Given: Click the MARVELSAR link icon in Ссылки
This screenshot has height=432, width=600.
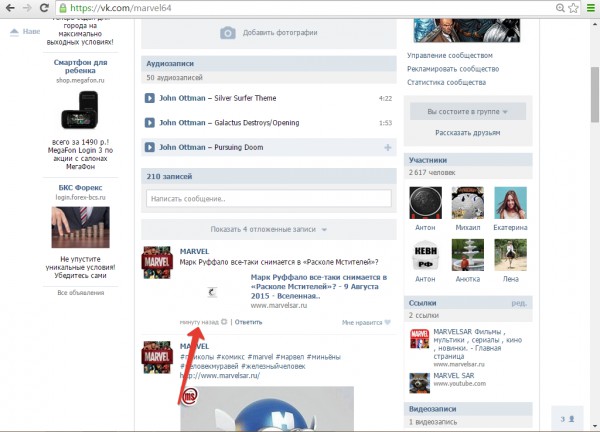Looking at the screenshot, I should [x=419, y=339].
